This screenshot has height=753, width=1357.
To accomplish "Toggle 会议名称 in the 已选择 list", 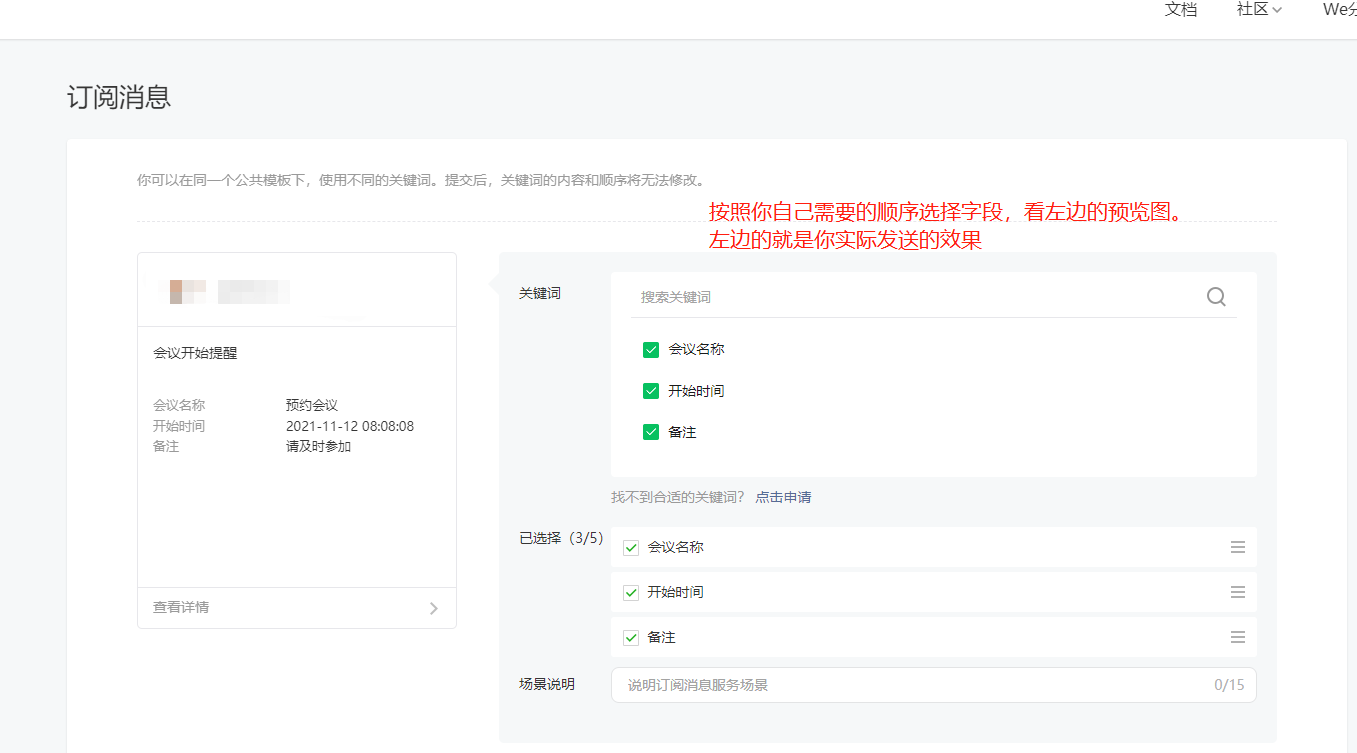I will [x=630, y=547].
